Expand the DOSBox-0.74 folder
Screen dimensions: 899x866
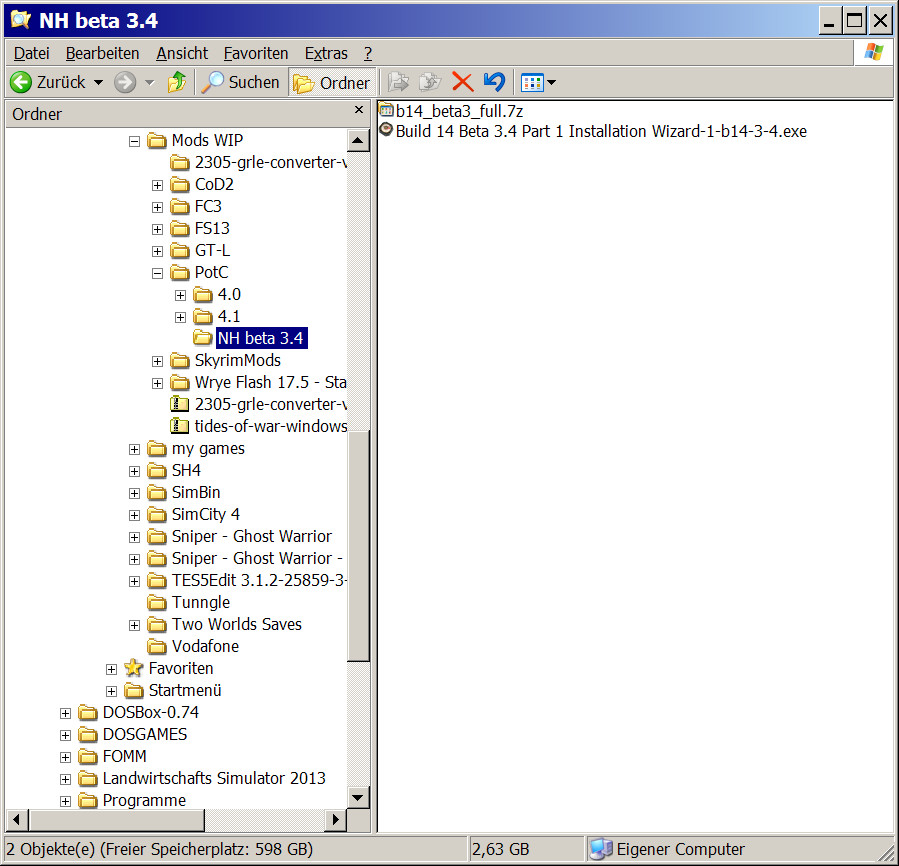coord(65,713)
